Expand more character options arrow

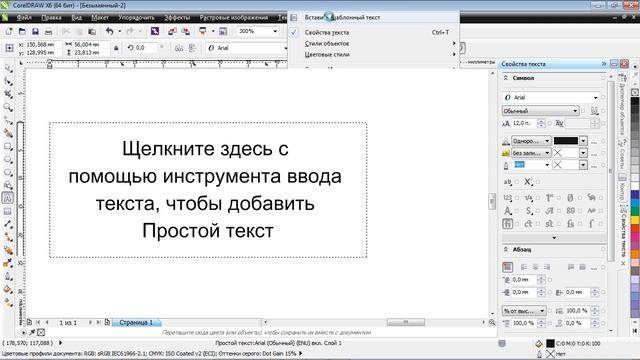pyautogui.click(x=554, y=238)
